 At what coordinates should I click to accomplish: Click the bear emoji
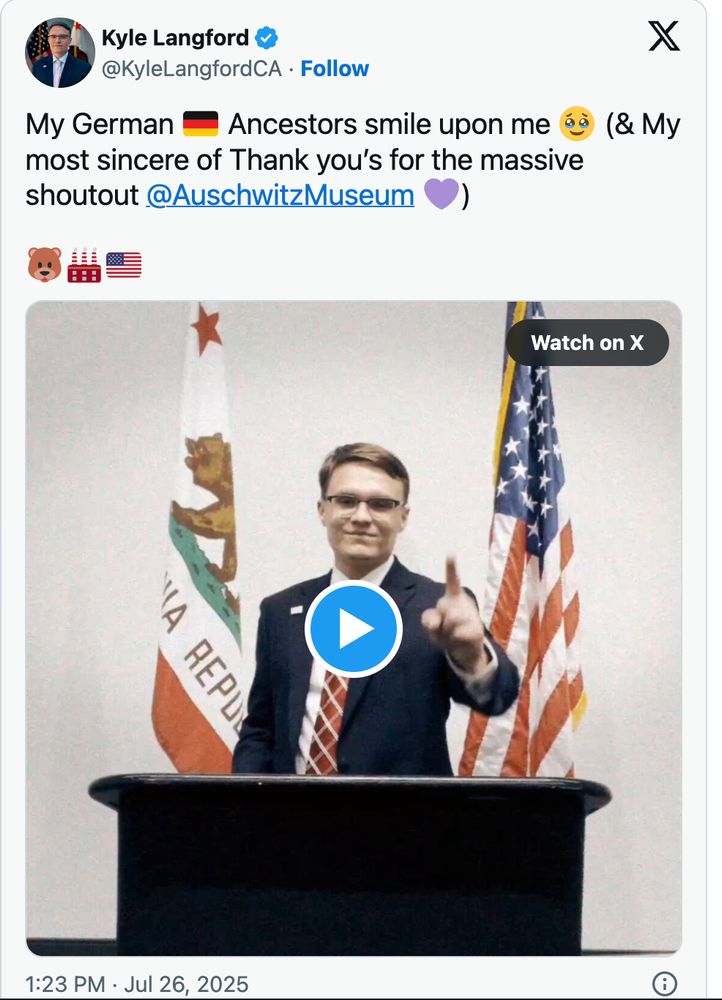(x=44, y=265)
